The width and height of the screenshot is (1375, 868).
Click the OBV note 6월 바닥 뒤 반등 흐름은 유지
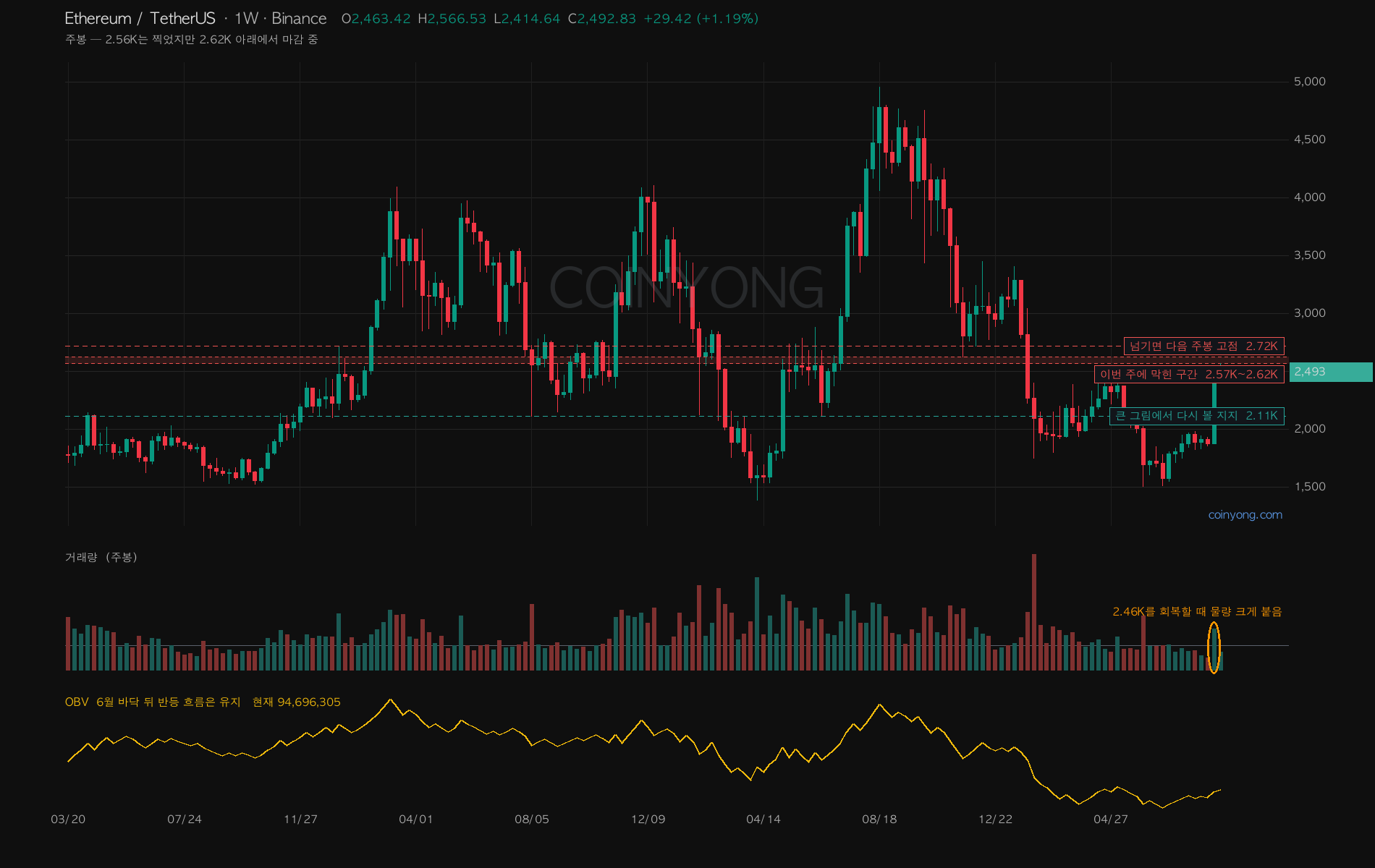[x=169, y=702]
